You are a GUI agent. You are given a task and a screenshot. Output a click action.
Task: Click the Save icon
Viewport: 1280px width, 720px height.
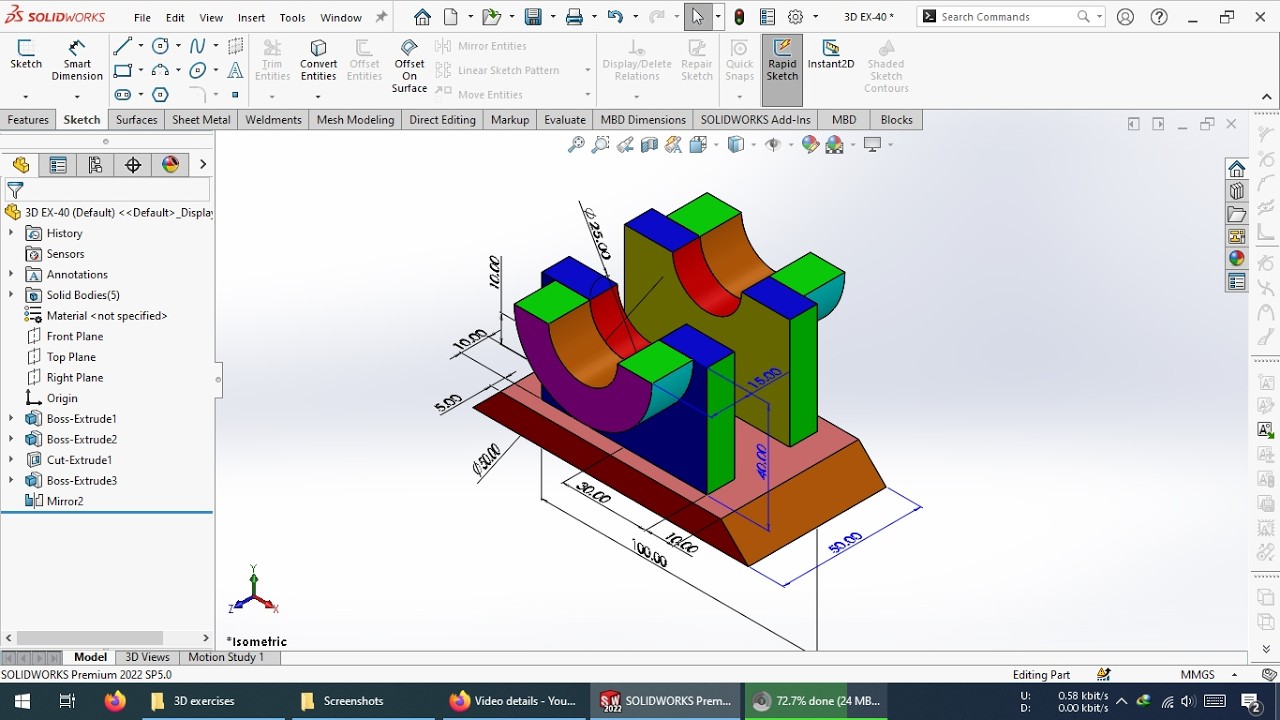point(533,17)
